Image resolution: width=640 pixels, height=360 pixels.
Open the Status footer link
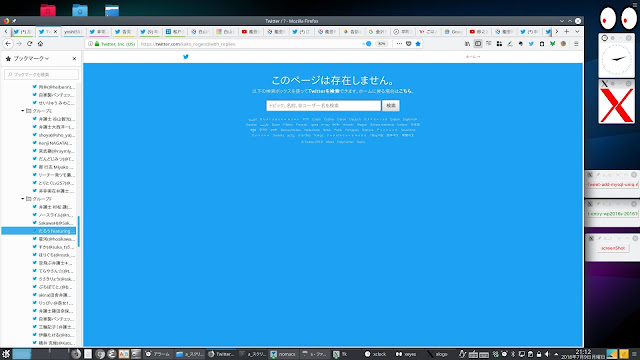coord(360,142)
